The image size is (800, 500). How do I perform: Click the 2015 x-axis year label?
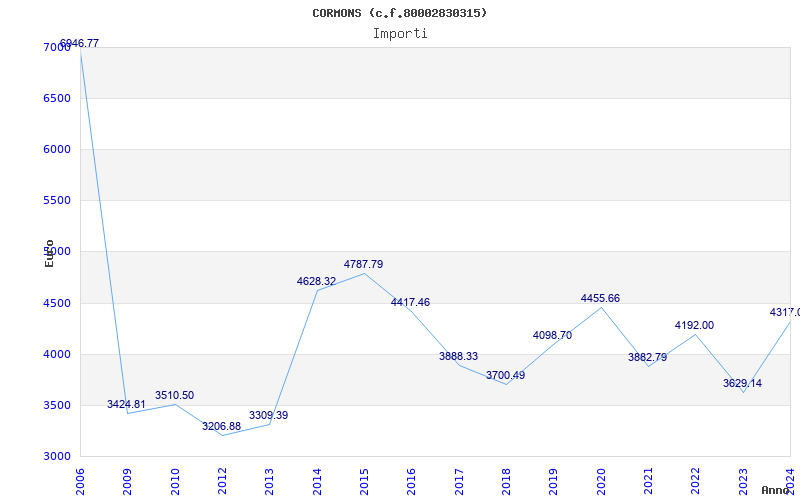[x=364, y=482]
